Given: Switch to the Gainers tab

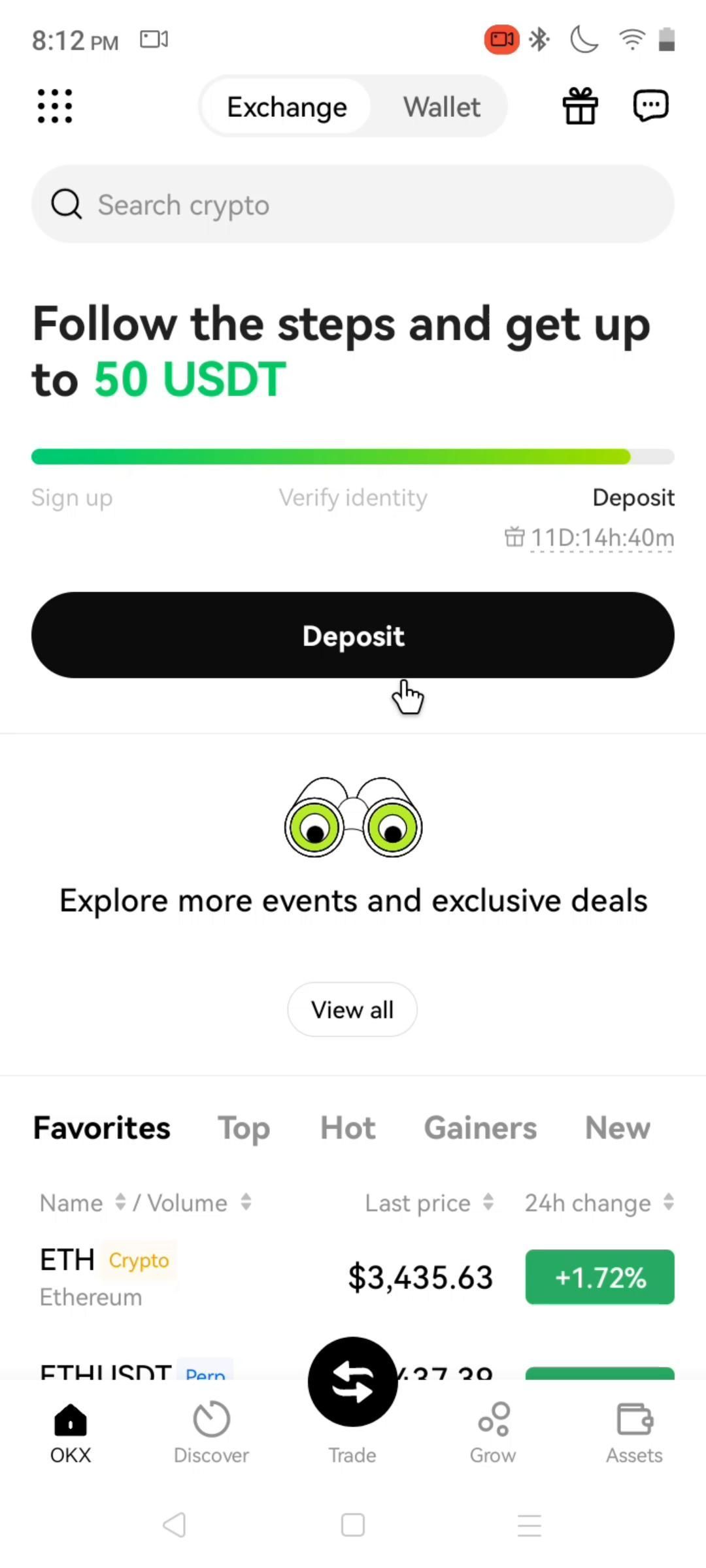Looking at the screenshot, I should coord(480,1128).
